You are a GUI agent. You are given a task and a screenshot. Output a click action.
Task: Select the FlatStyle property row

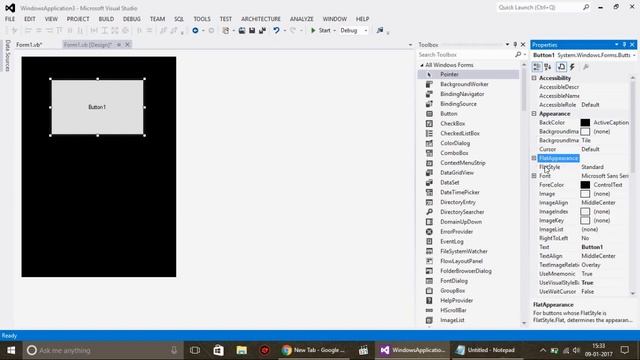pos(583,167)
